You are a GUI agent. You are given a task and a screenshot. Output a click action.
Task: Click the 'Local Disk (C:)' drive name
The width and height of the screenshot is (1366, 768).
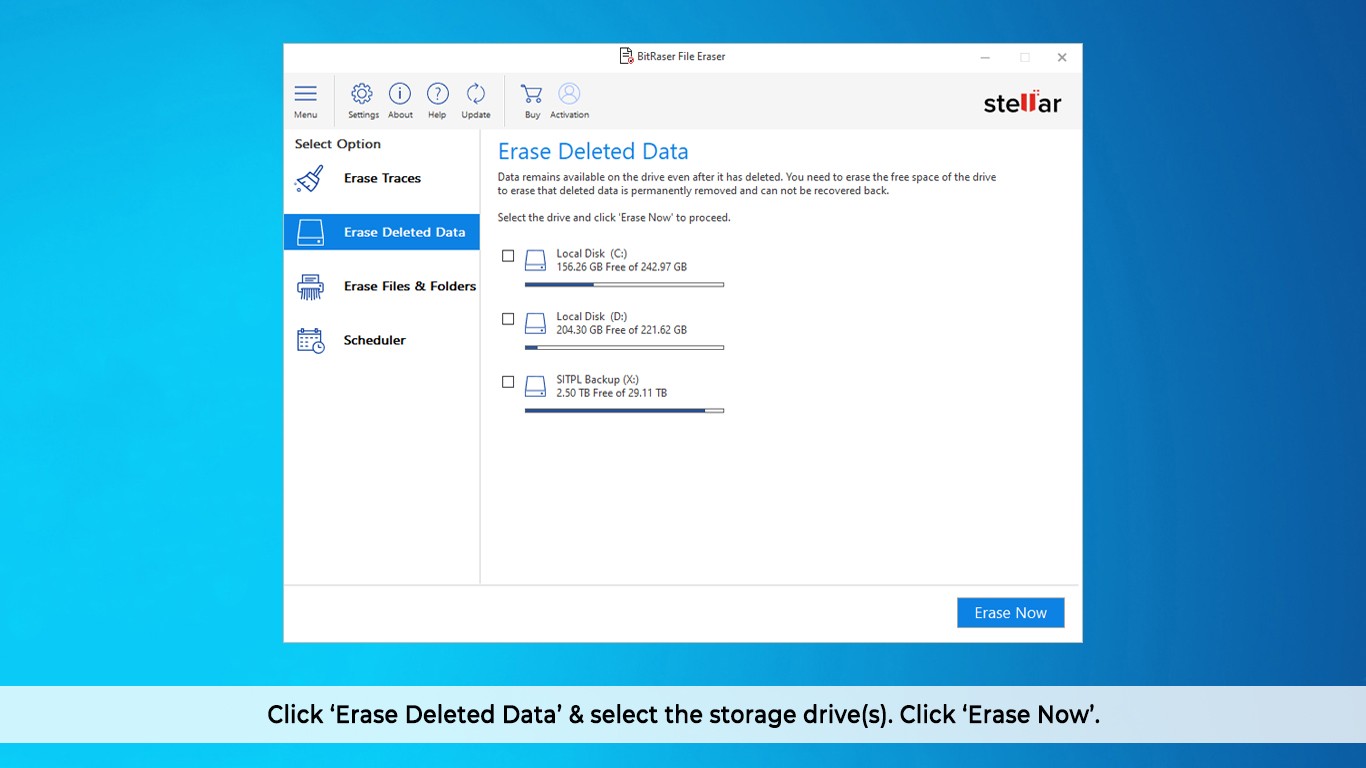coord(592,254)
